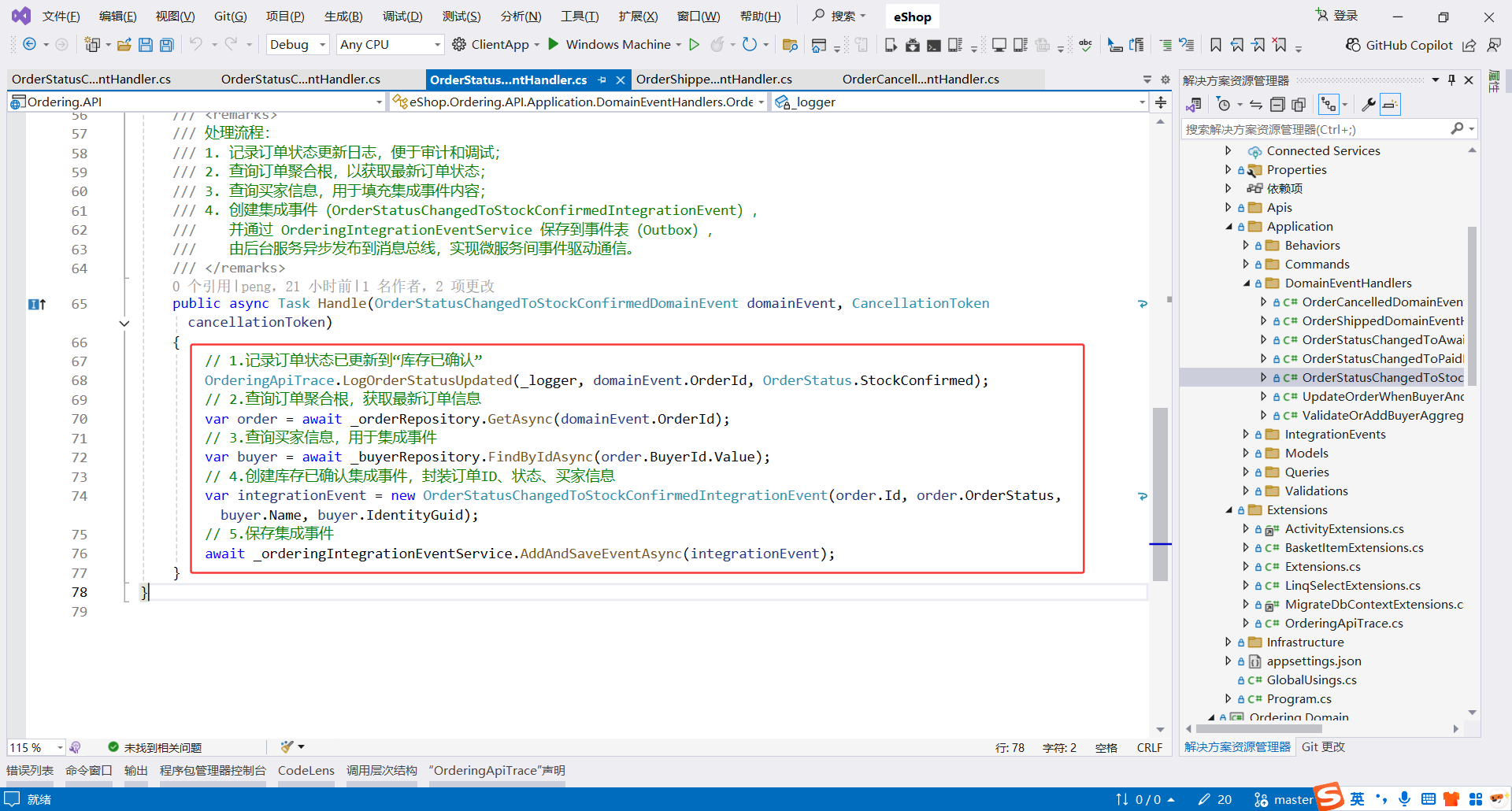
Task: Open the Find in Files icon
Action: [x=790, y=45]
